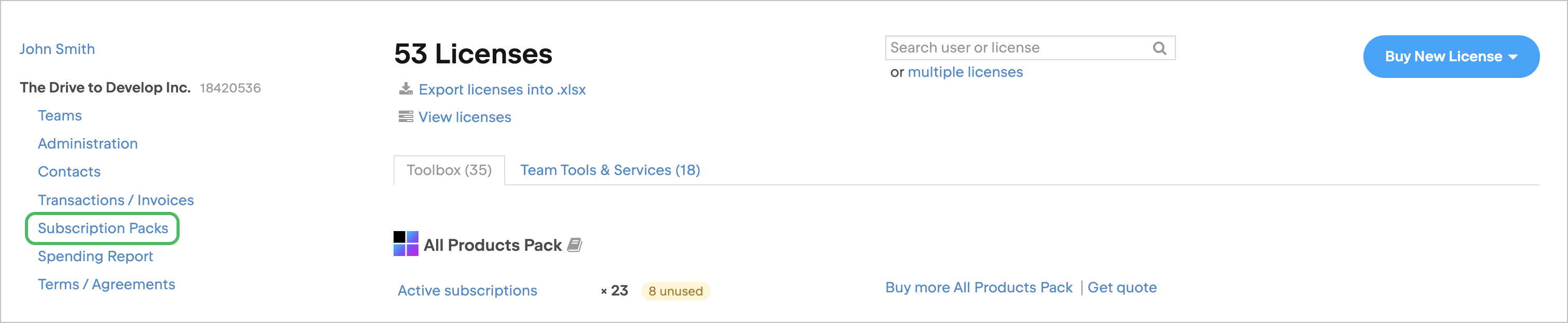Screen dimensions: 1568x323
Task: Open Active subscriptions for All Products Pack
Action: (466, 290)
